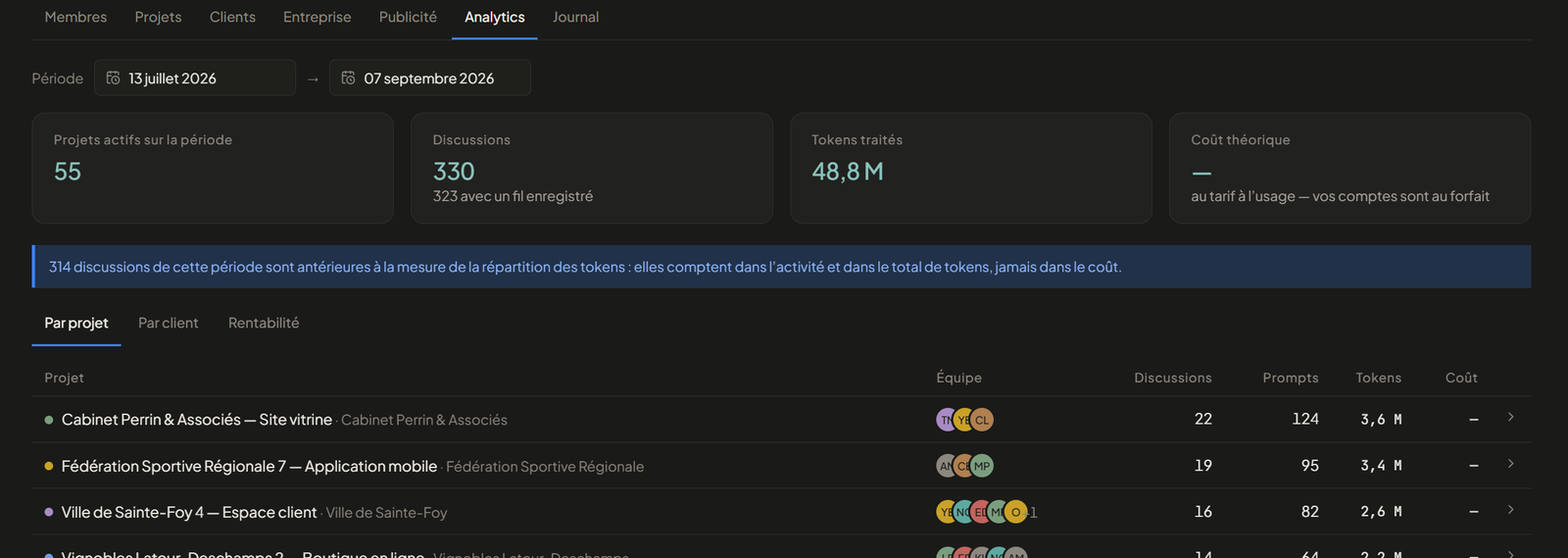Open the Membres tab

[x=75, y=18]
